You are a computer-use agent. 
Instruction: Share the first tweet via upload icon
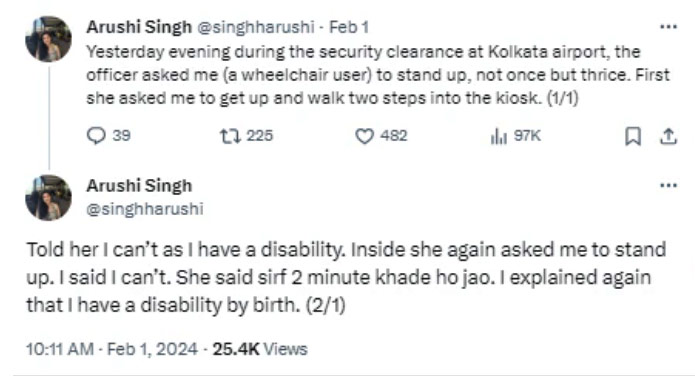click(x=668, y=136)
